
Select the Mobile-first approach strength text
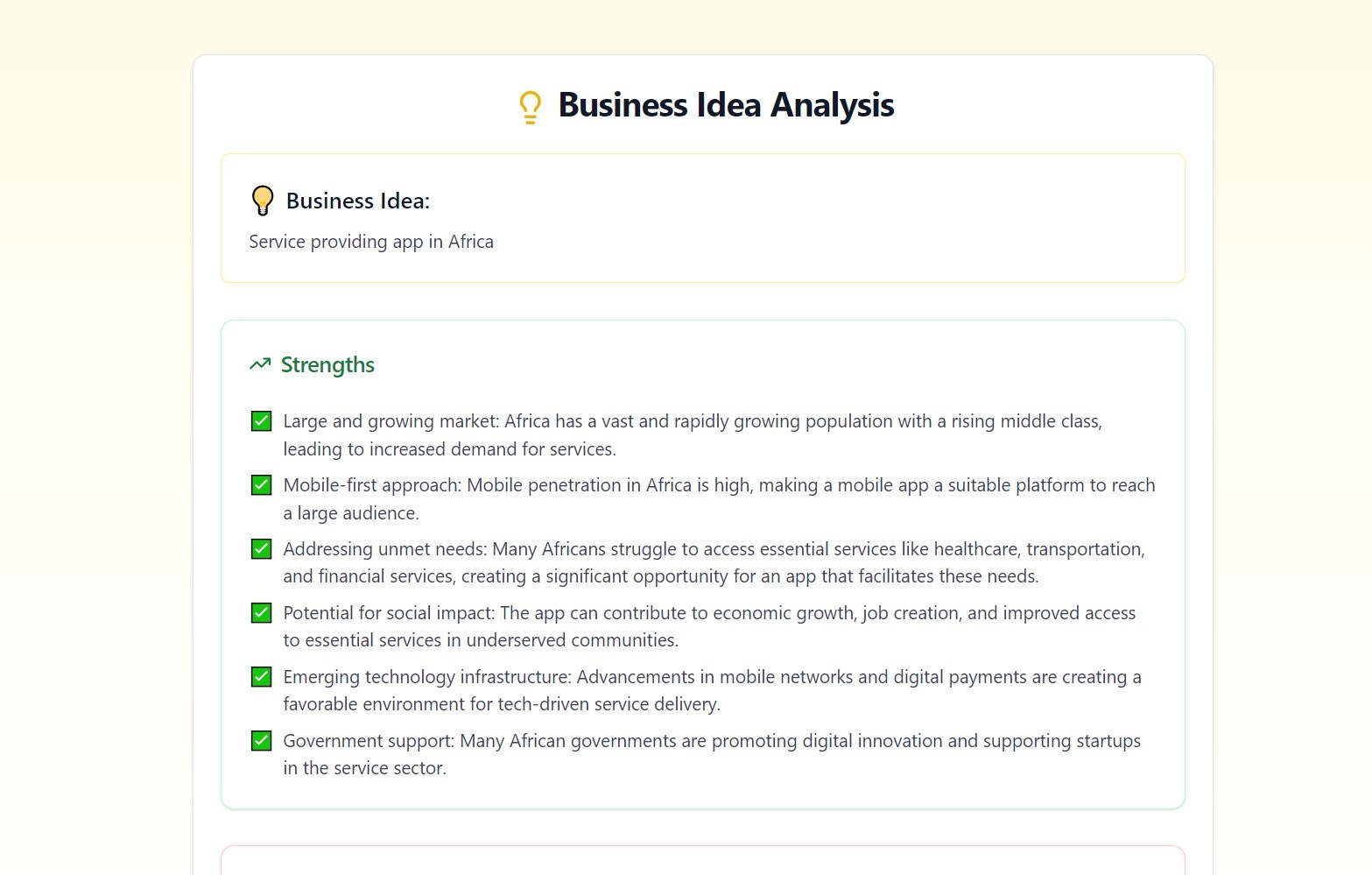[719, 498]
